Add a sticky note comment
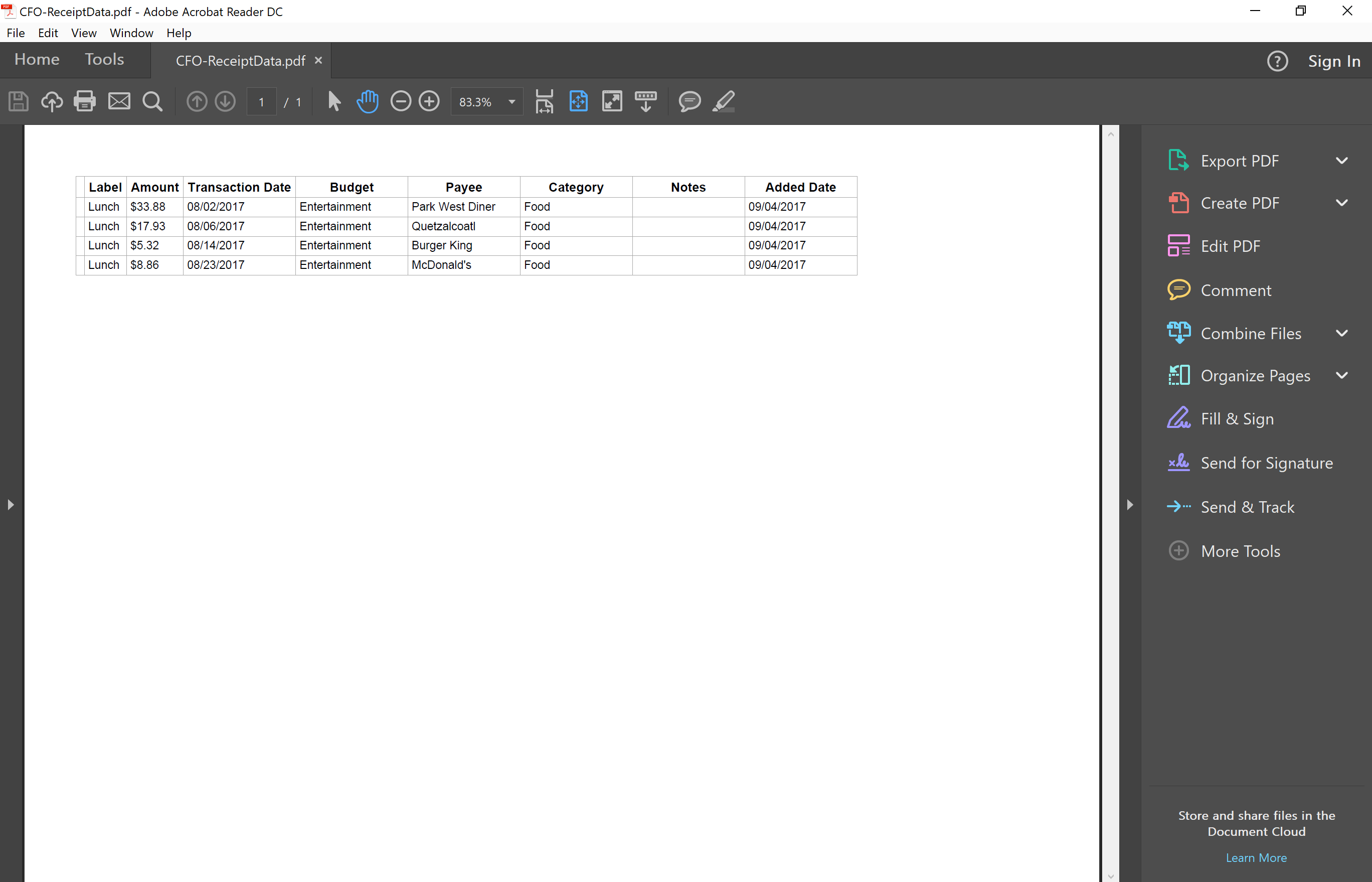Viewport: 1372px width, 882px height. 690,101
